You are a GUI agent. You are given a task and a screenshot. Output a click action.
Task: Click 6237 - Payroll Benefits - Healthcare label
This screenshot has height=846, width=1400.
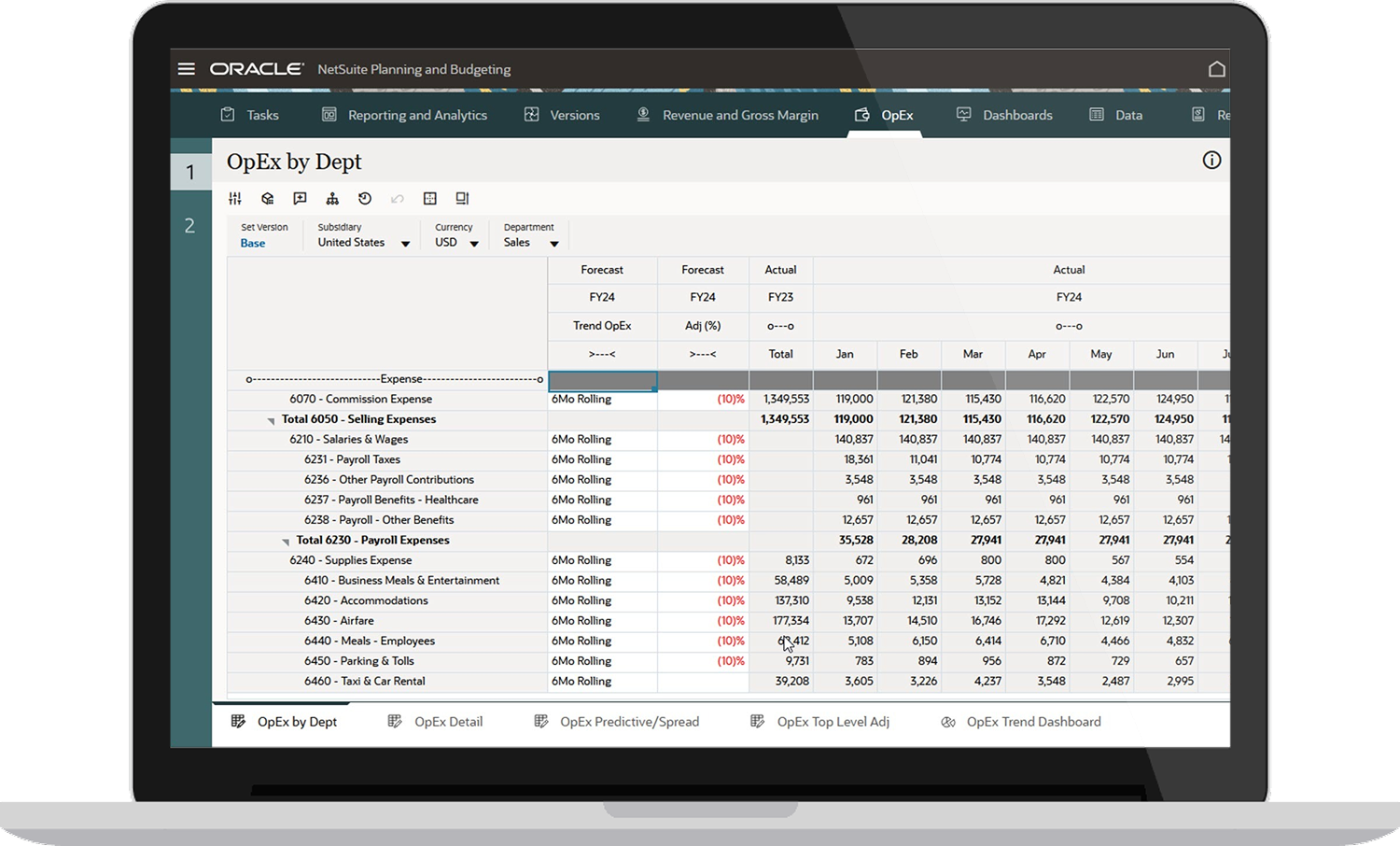pos(391,501)
